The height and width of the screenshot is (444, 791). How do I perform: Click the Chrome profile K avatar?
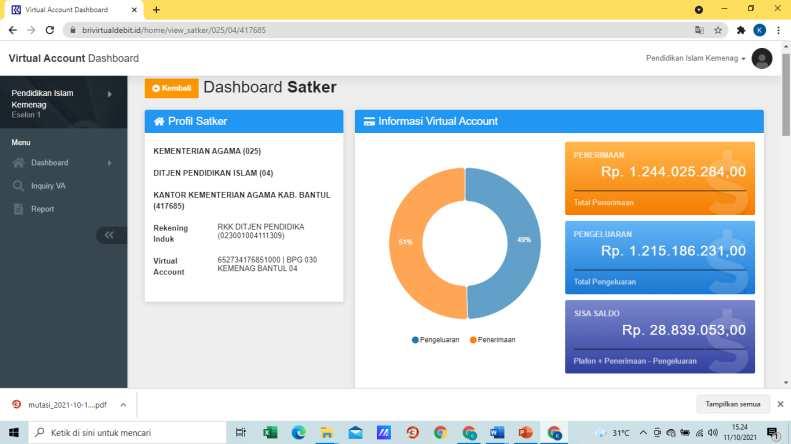(x=759, y=30)
